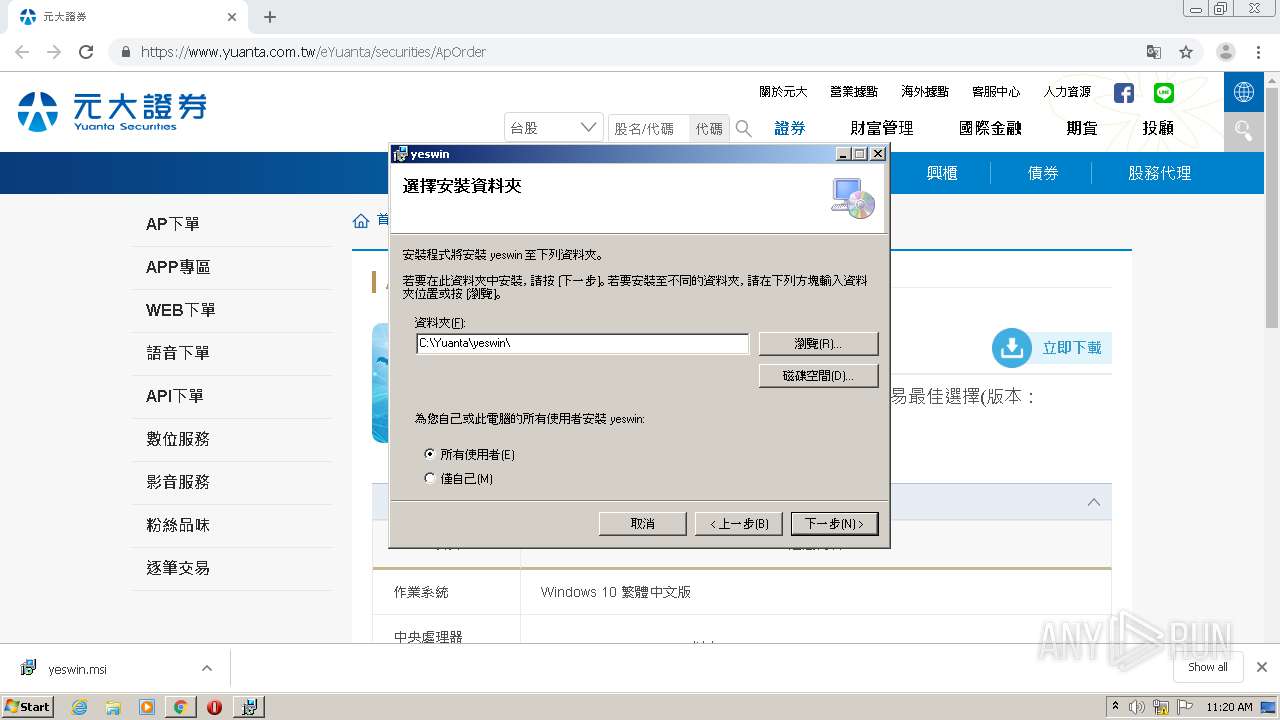1280x720 pixels.
Task: Click 瀏覽(R)... browse button
Action: pyautogui.click(x=818, y=344)
